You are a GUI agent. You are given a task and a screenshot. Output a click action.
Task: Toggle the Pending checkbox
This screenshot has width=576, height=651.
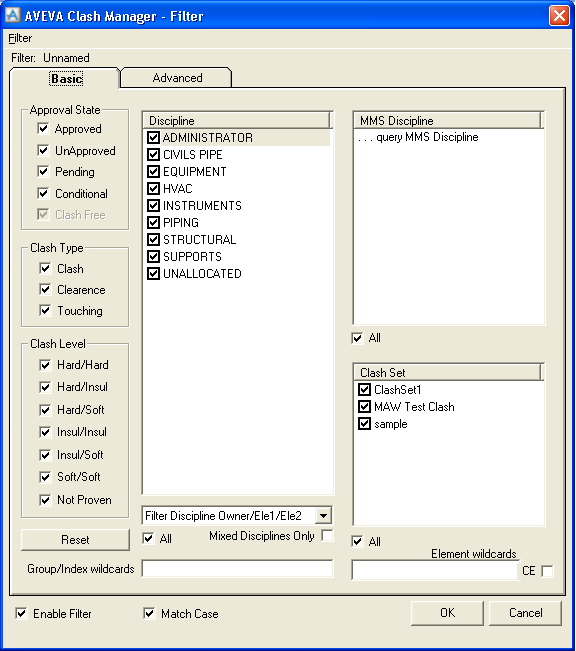(x=43, y=171)
